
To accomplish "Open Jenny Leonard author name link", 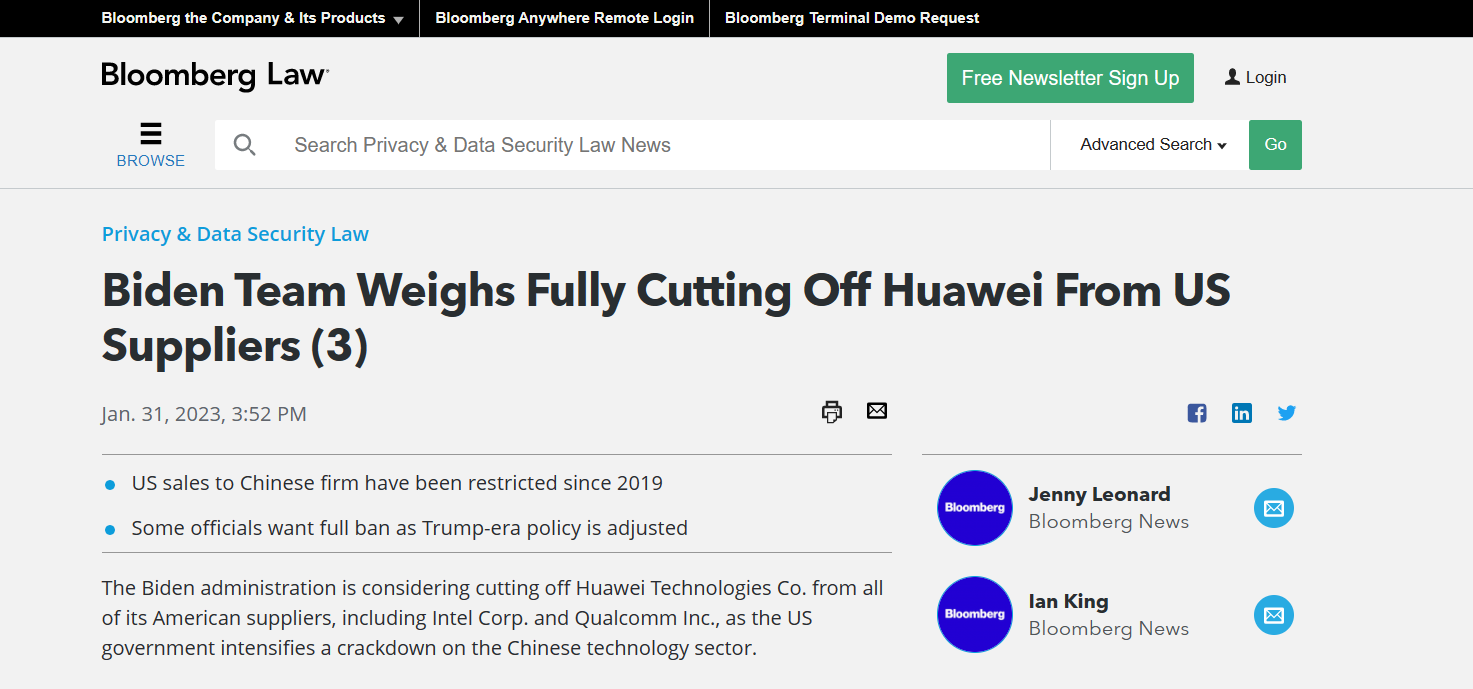I will (1099, 494).
